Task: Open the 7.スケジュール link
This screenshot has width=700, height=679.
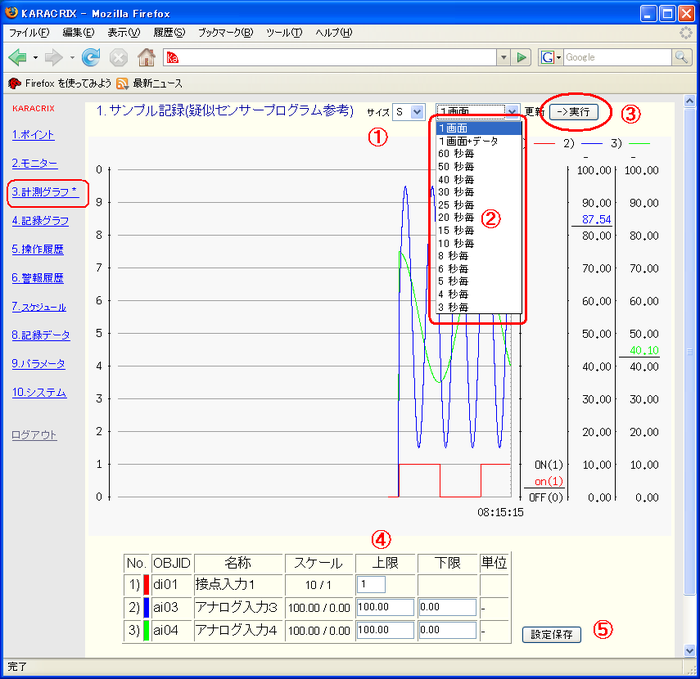Action: tap(39, 307)
